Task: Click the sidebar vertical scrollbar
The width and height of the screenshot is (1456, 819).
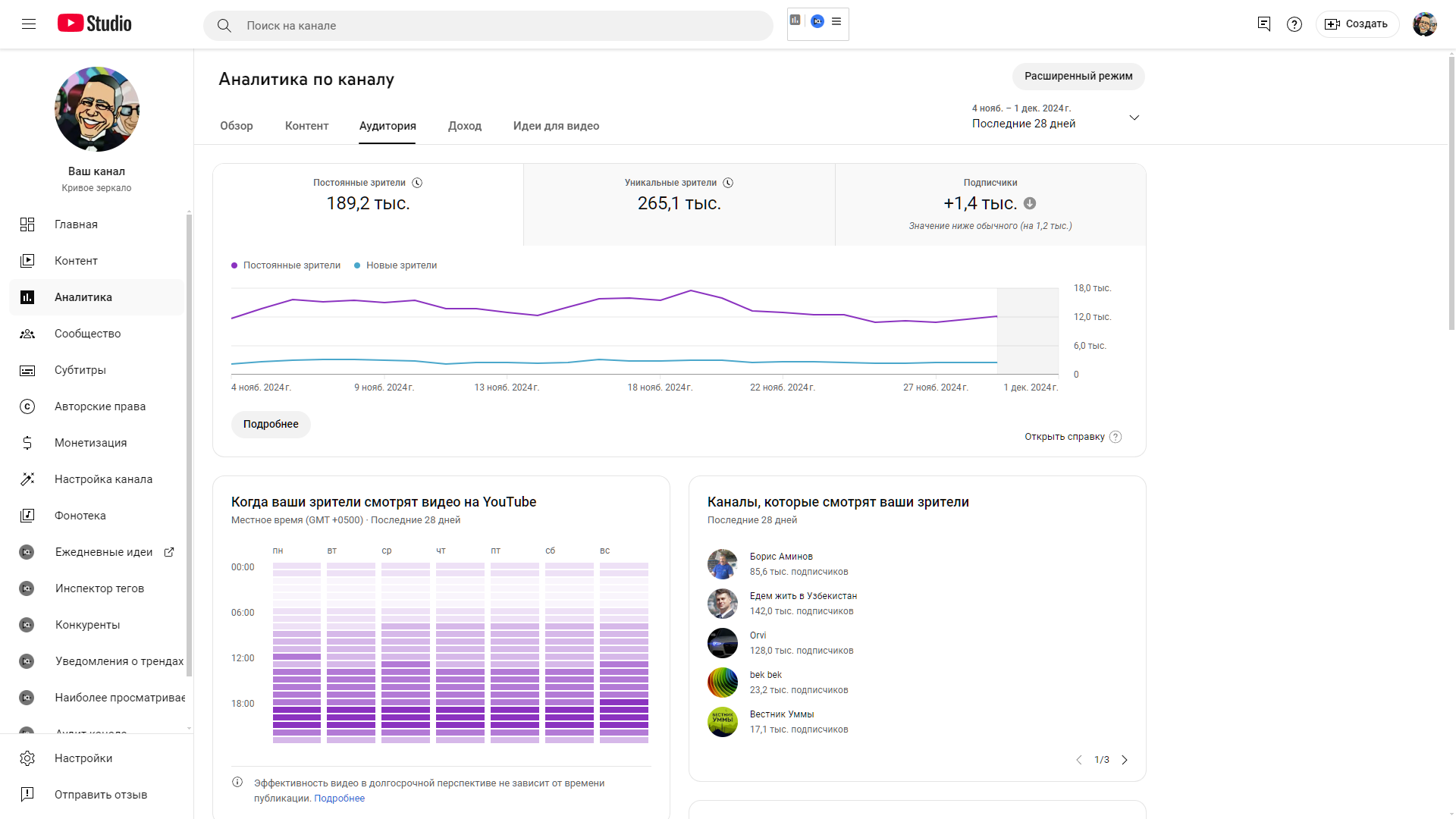Action: click(189, 446)
